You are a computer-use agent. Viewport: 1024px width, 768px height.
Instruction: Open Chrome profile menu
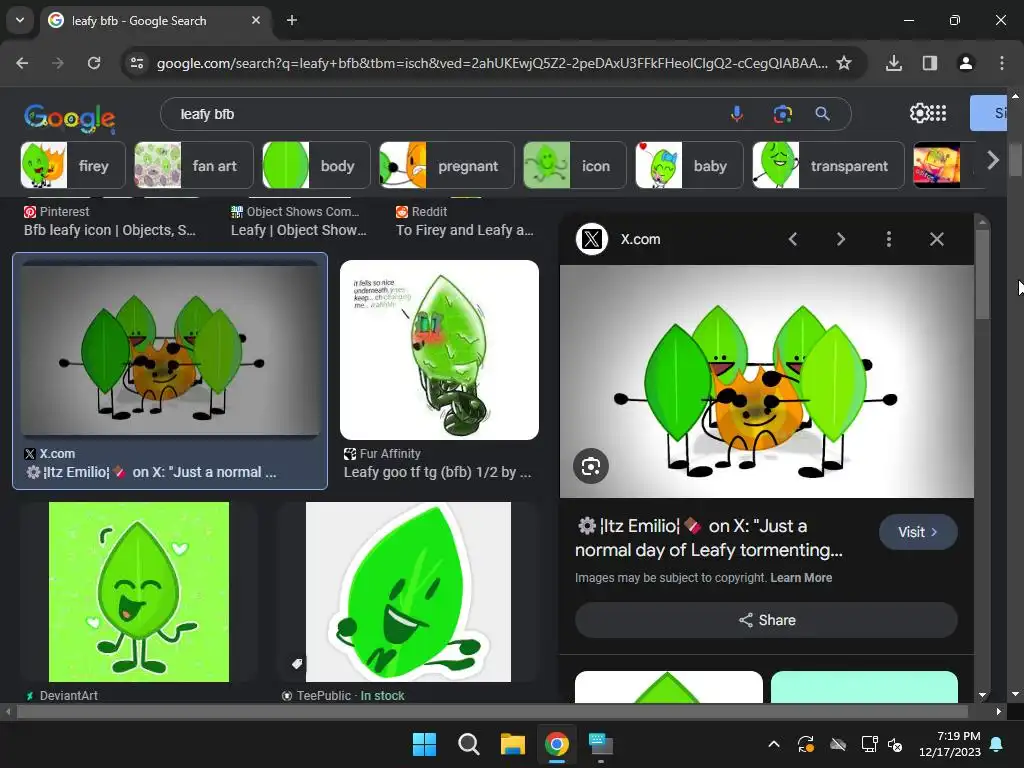pos(966,63)
